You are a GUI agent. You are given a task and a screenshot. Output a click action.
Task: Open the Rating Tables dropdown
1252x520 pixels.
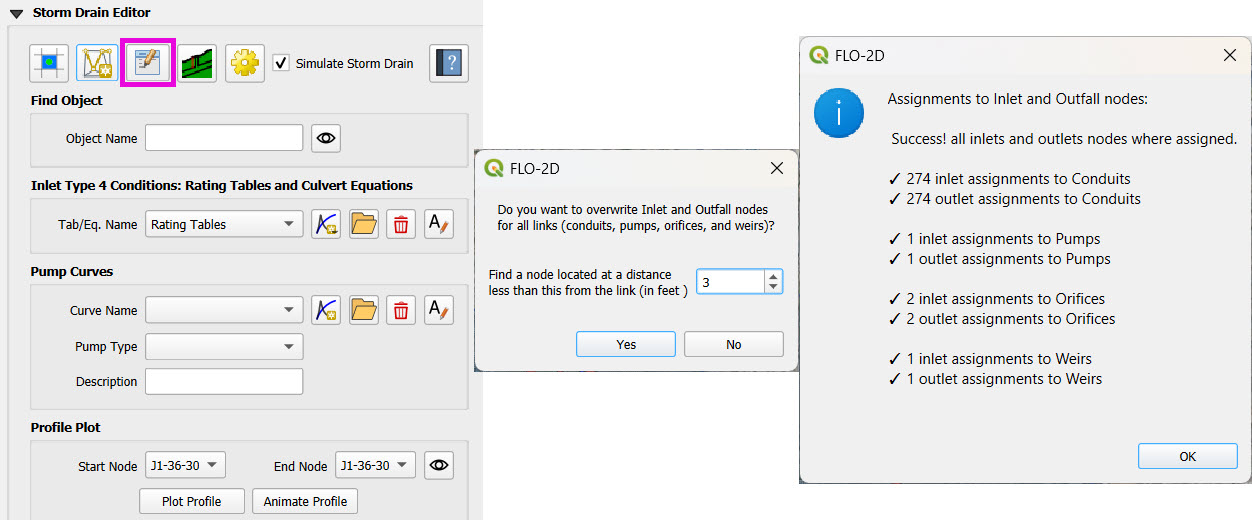click(224, 225)
